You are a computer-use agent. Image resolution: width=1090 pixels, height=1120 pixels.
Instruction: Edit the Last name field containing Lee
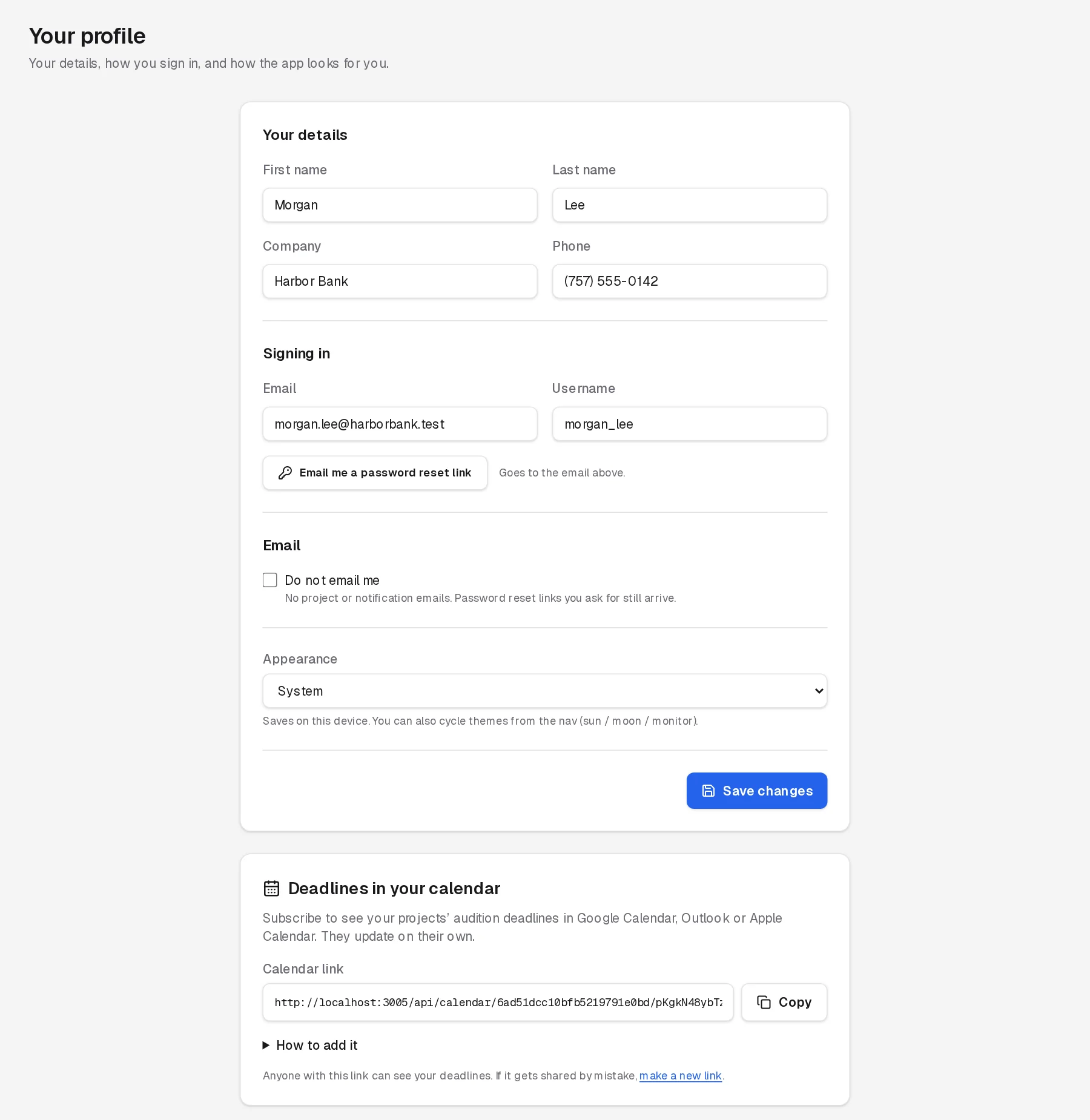tap(690, 205)
